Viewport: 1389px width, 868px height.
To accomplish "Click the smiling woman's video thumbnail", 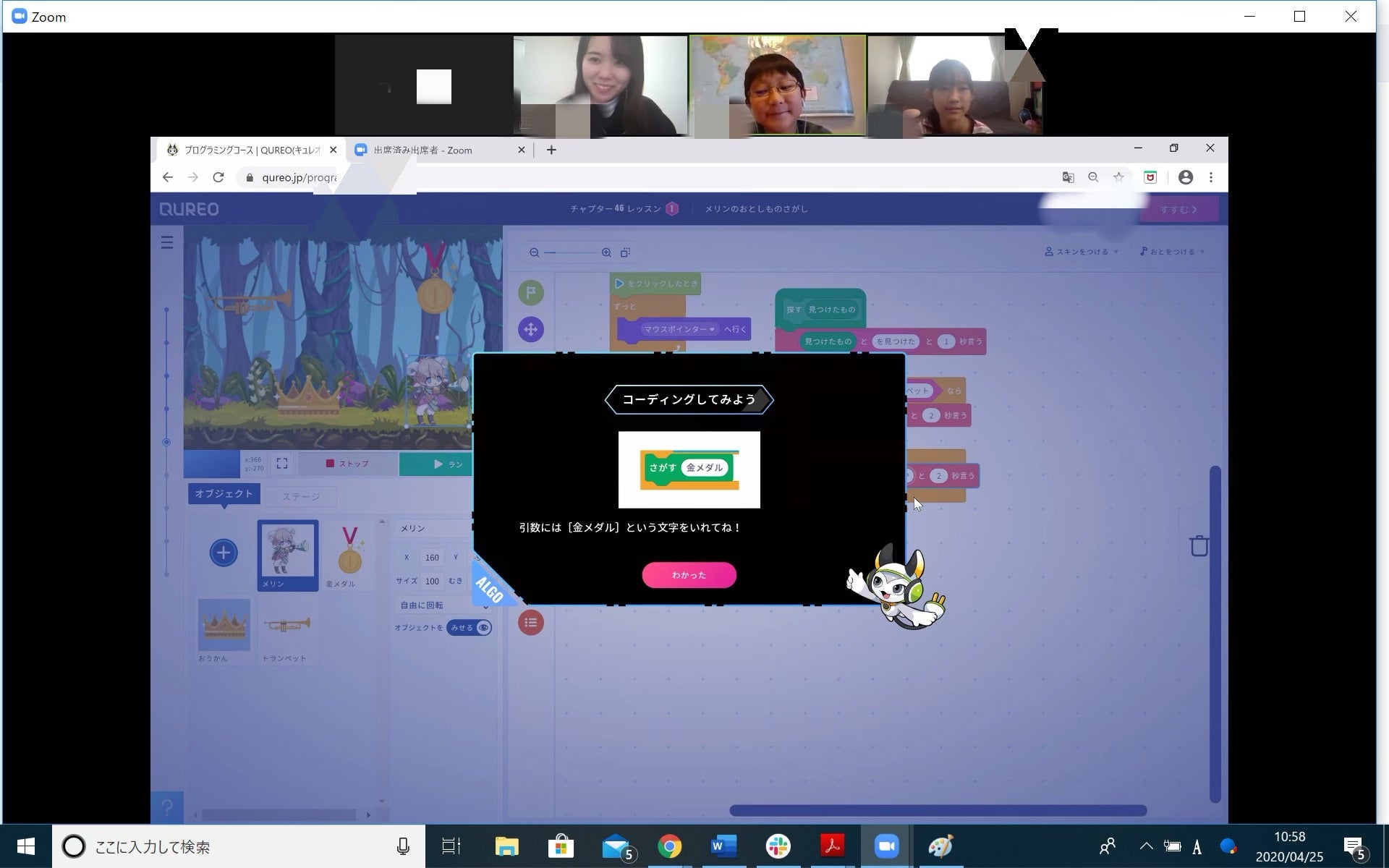I will [600, 85].
